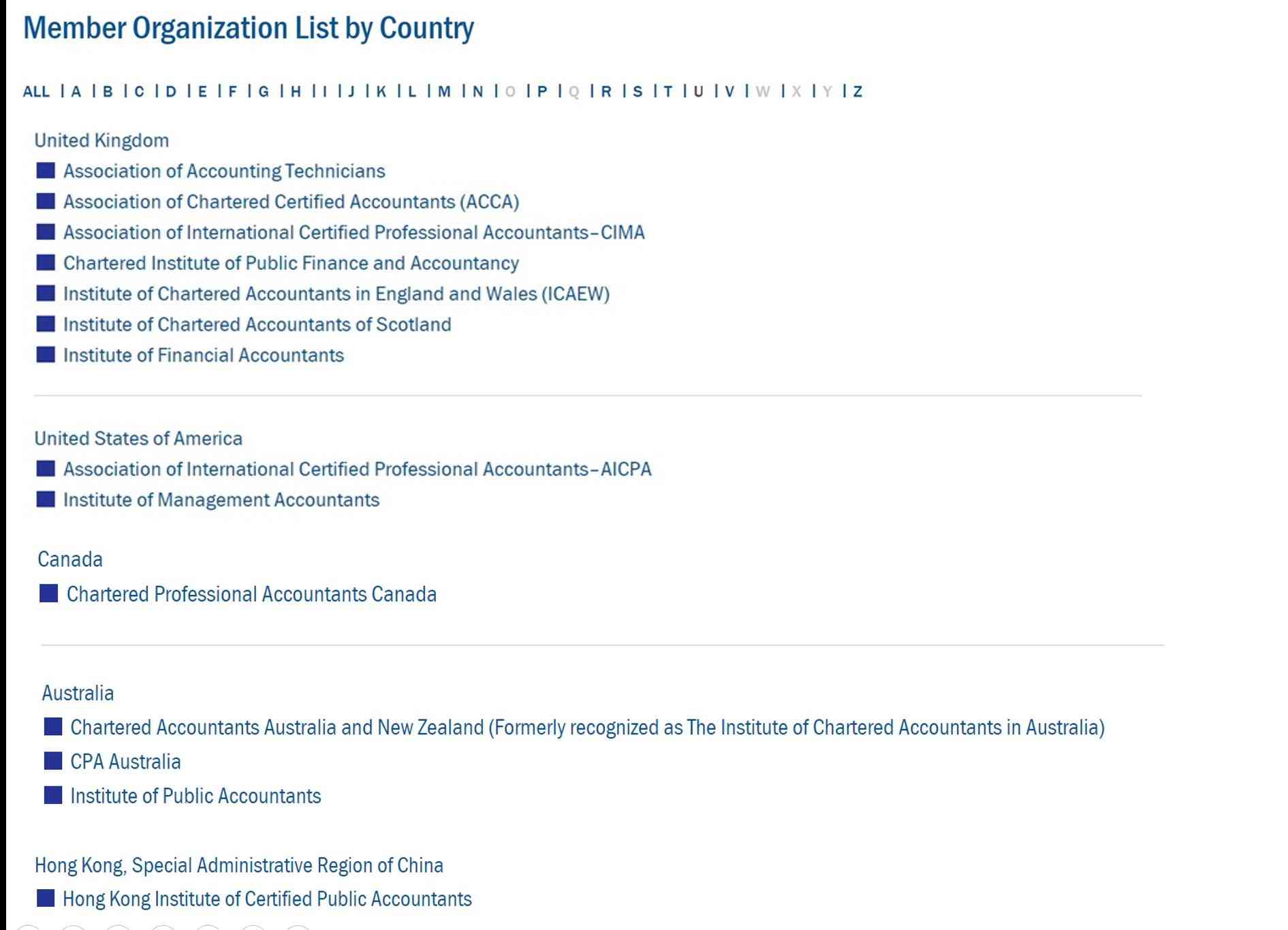
Task: Click the bullet next to Institute of Public Accountants
Action: pos(53,795)
